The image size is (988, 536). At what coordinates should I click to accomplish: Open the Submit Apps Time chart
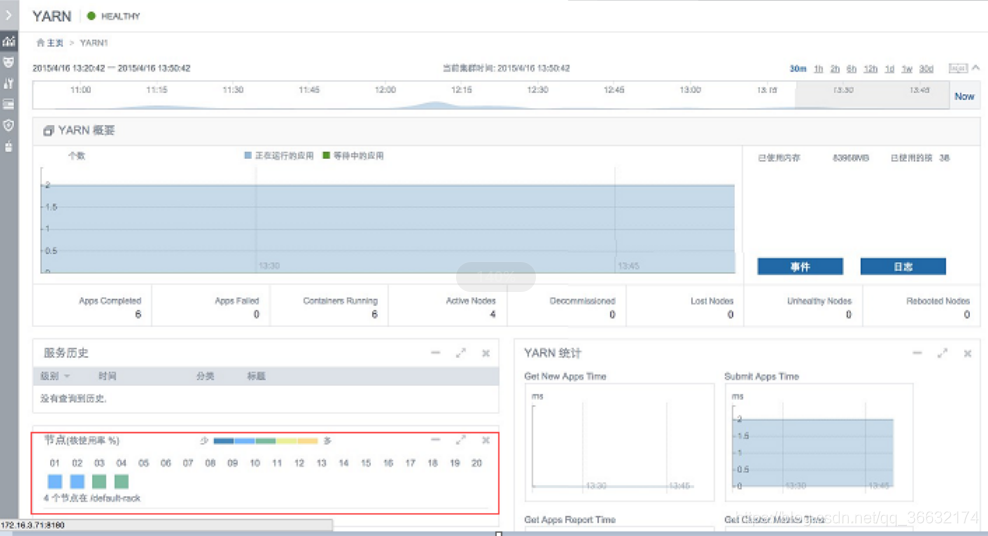pyautogui.click(x=819, y=442)
